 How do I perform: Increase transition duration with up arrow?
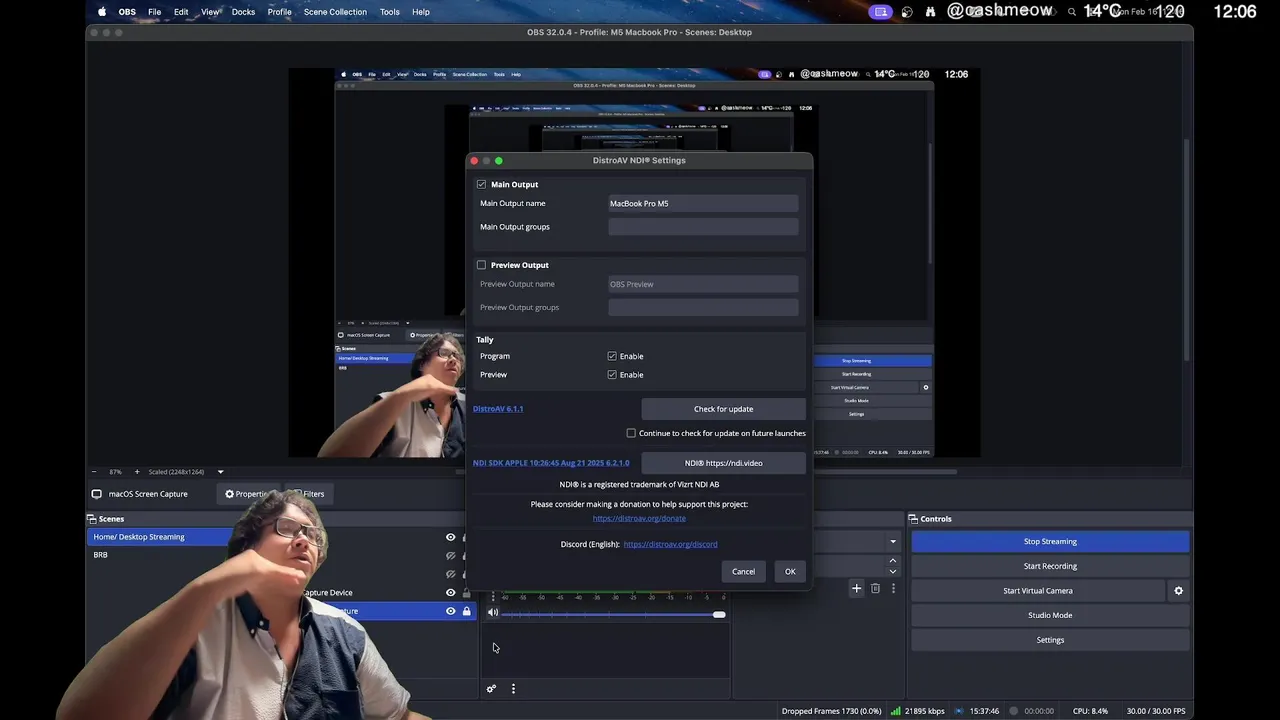coord(893,561)
